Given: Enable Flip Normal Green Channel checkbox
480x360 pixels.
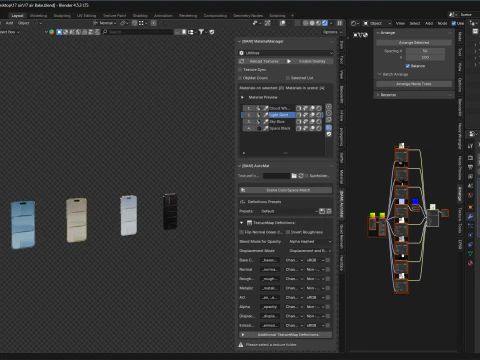Looking at the screenshot, I should (x=242, y=232).
